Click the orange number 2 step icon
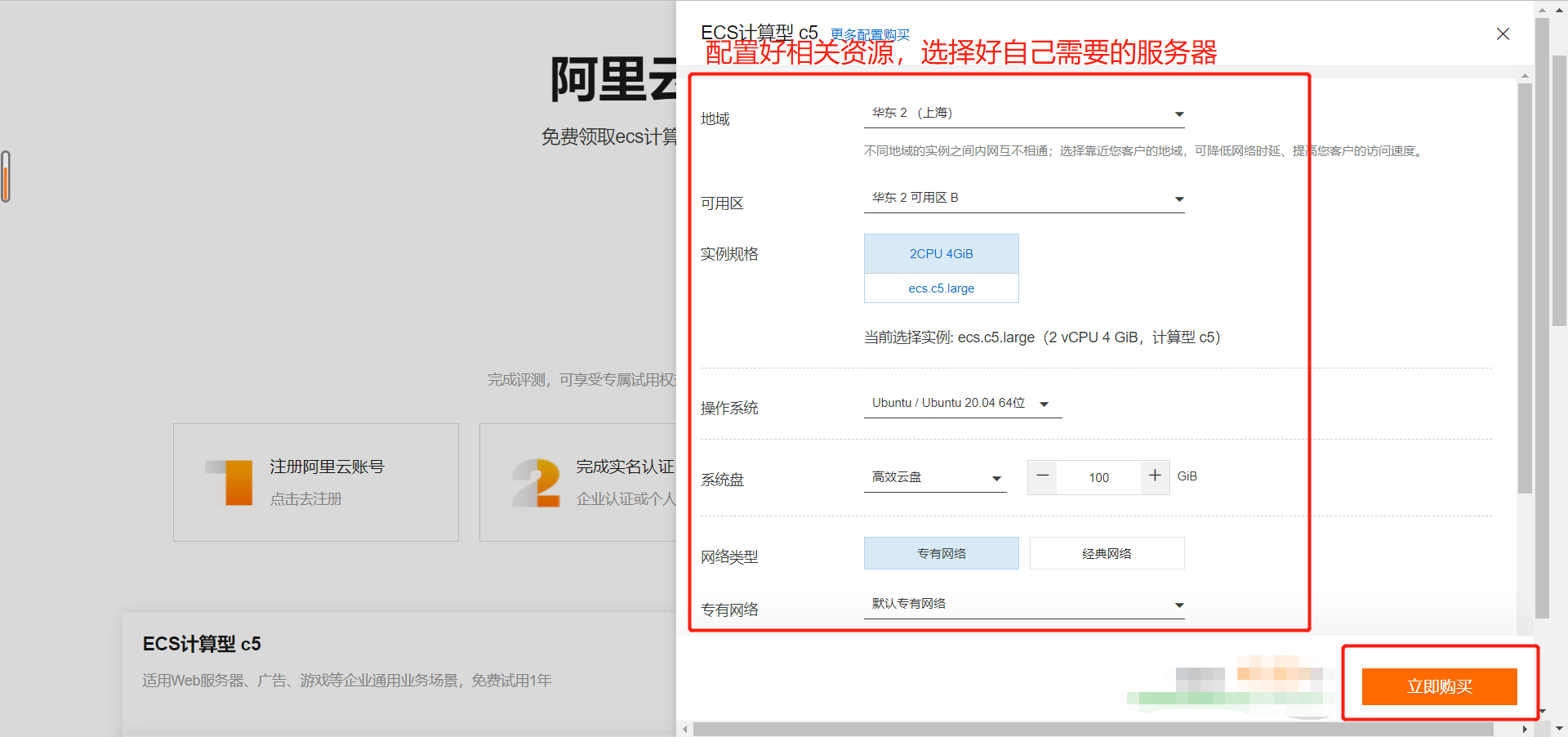The image size is (1568, 737). tap(537, 482)
